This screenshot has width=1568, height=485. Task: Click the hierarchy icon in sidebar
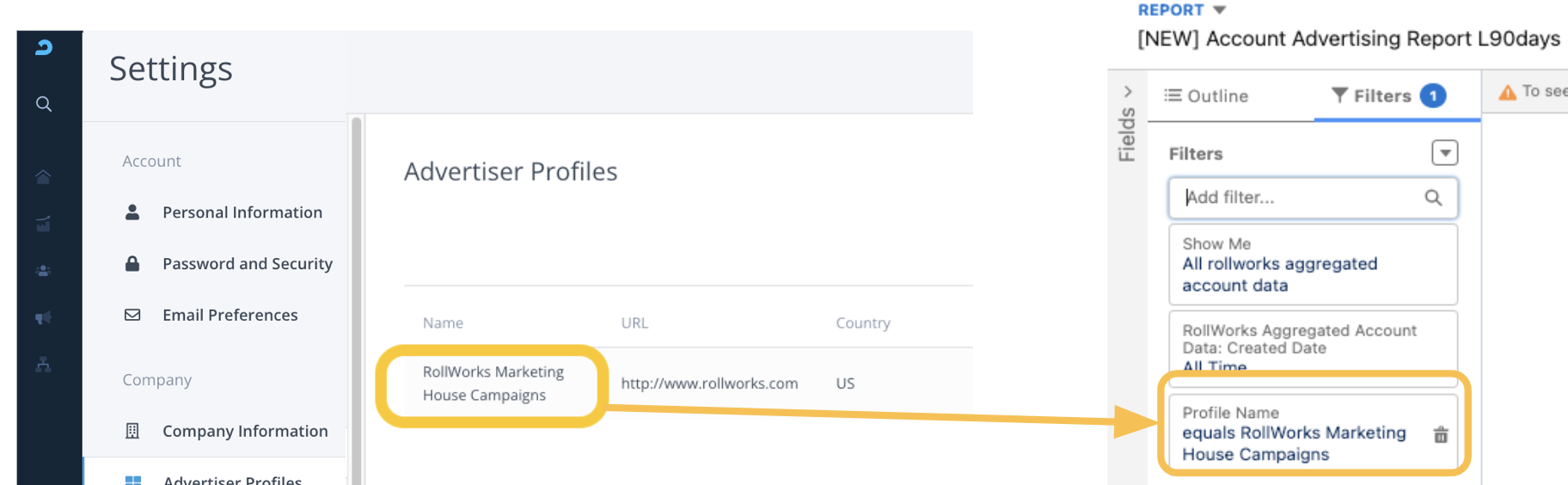pyautogui.click(x=43, y=365)
